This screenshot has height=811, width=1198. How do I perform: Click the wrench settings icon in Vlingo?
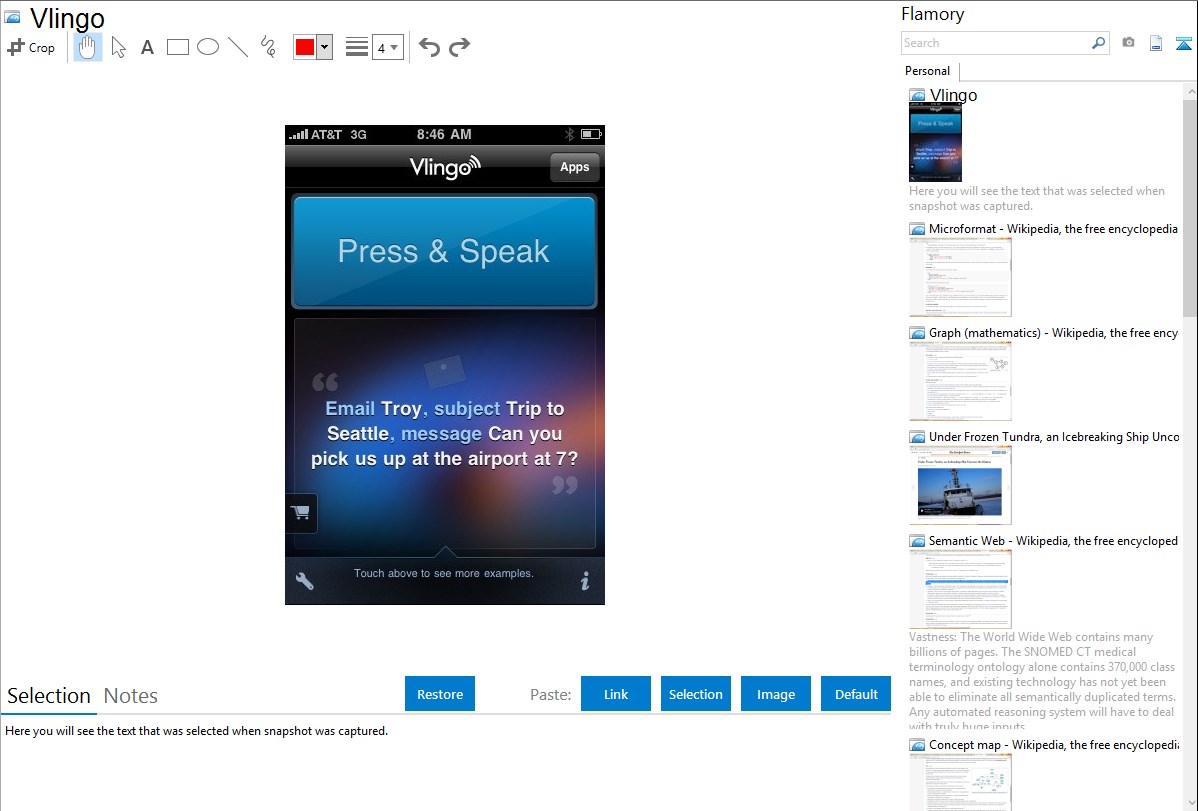[304, 581]
